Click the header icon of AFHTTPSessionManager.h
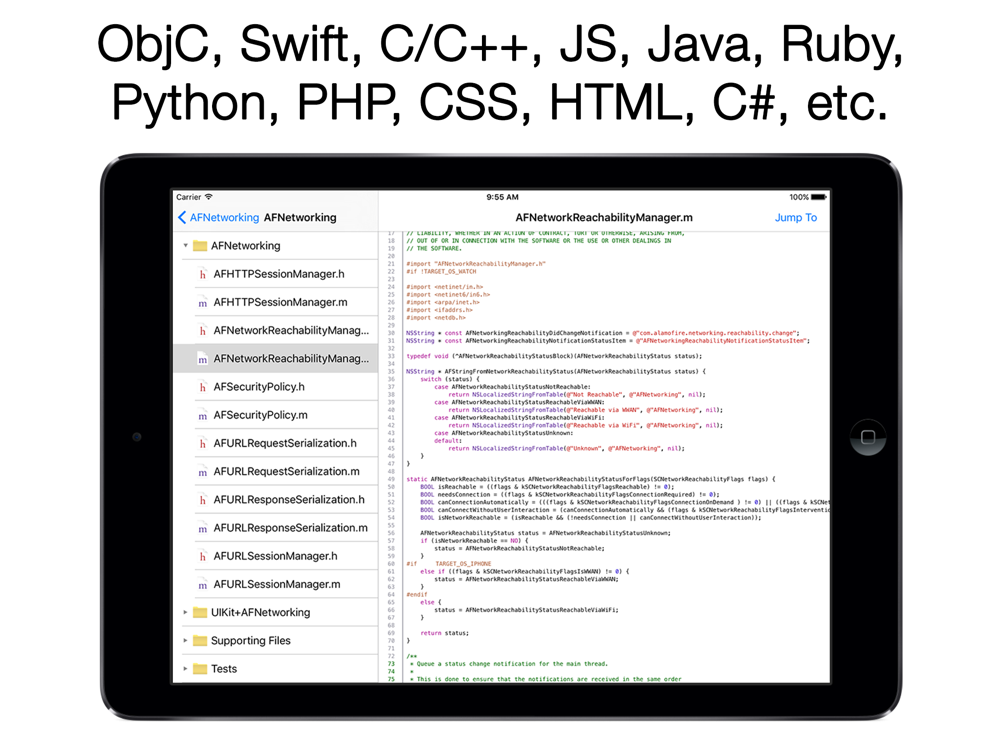Viewport: 1000px width, 750px height. coord(202,274)
